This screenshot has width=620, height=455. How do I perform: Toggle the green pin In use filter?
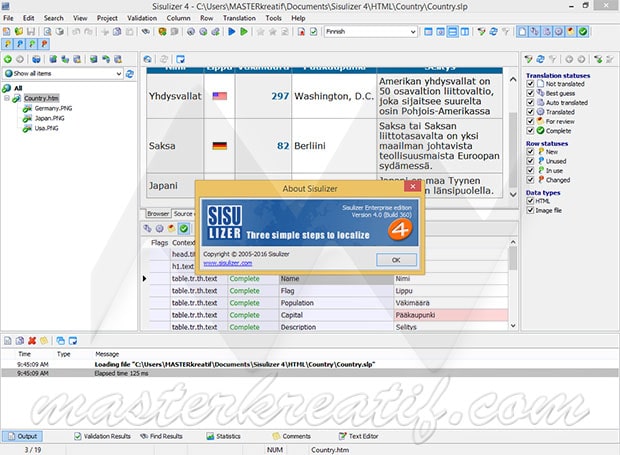(32, 43)
